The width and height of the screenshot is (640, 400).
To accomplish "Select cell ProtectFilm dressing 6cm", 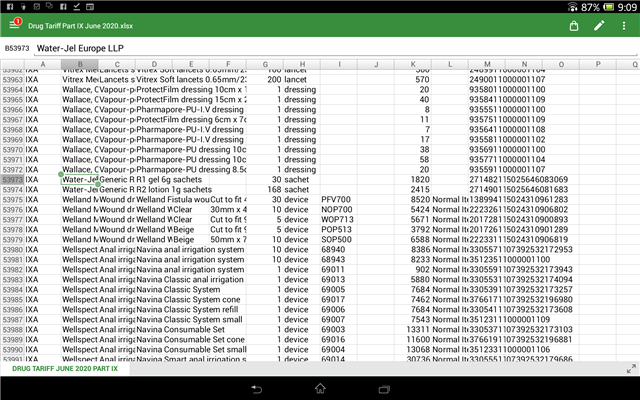I will (x=191, y=120).
